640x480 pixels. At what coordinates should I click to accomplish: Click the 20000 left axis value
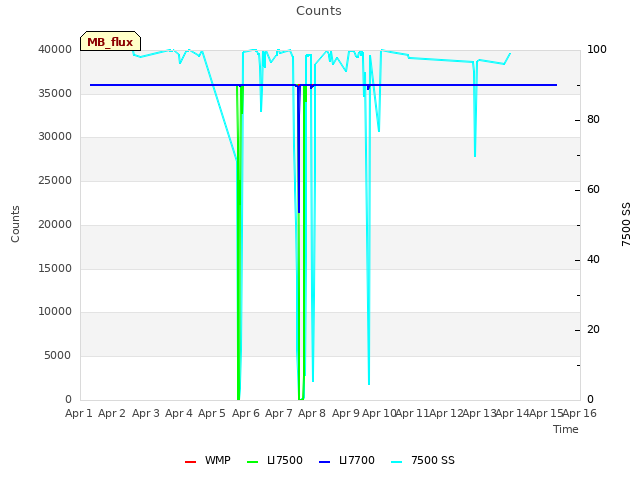click(x=55, y=224)
